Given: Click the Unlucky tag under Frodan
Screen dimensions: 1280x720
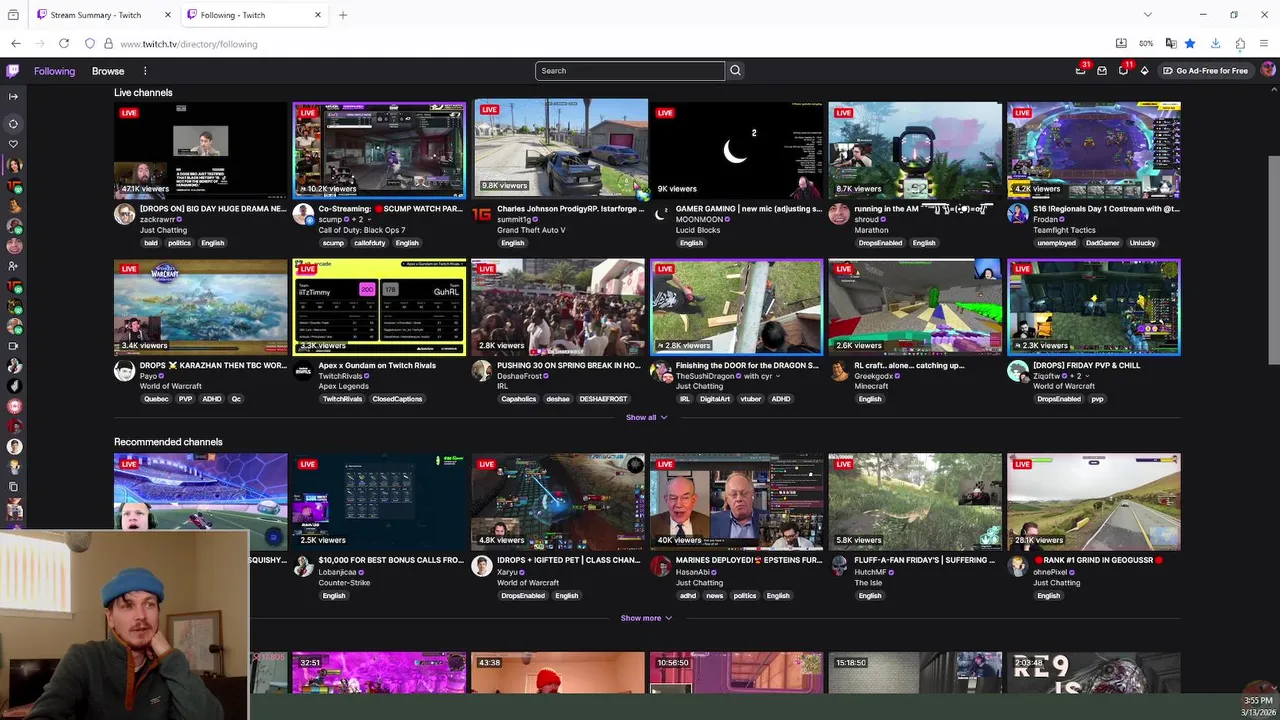Looking at the screenshot, I should (x=1142, y=243).
